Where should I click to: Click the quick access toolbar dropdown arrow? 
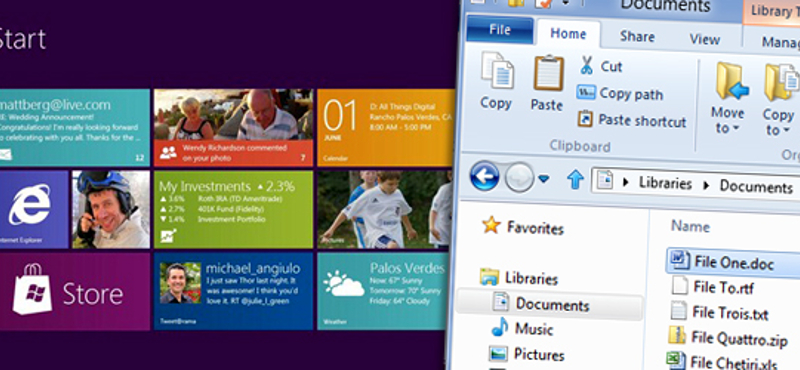[x=566, y=3]
